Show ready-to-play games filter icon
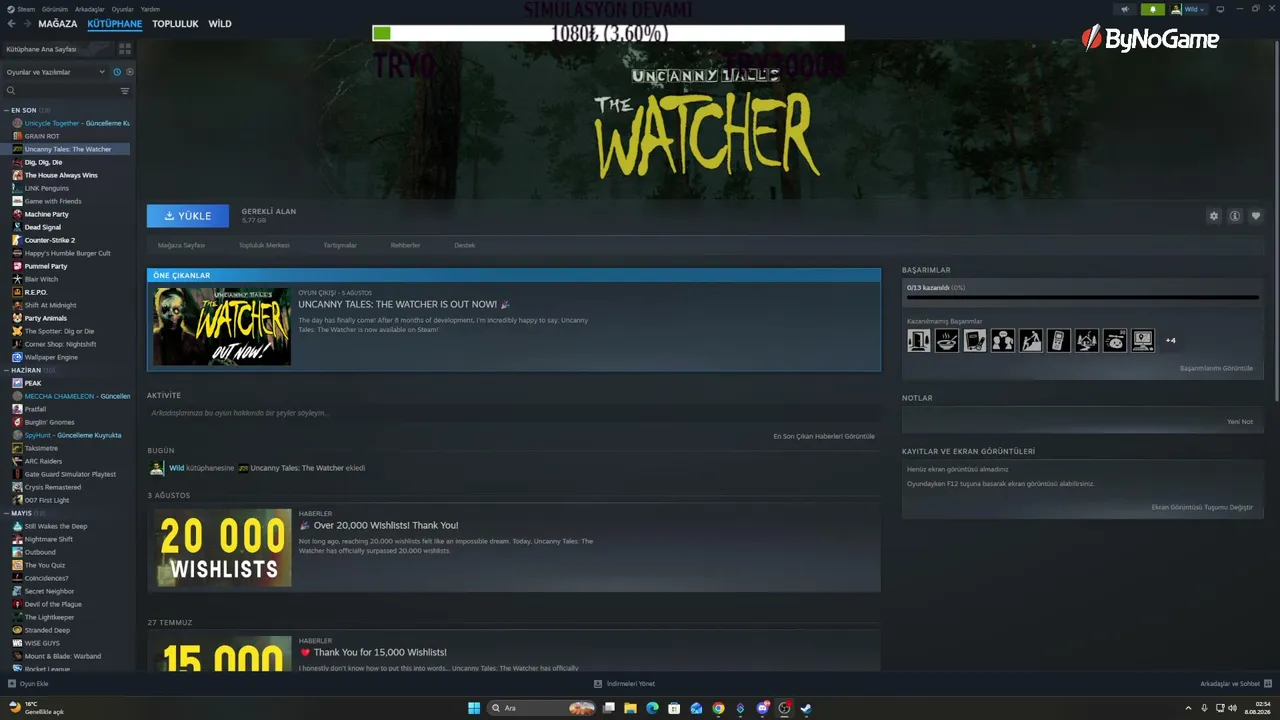Viewport: 1280px width, 720px height. coord(130,72)
